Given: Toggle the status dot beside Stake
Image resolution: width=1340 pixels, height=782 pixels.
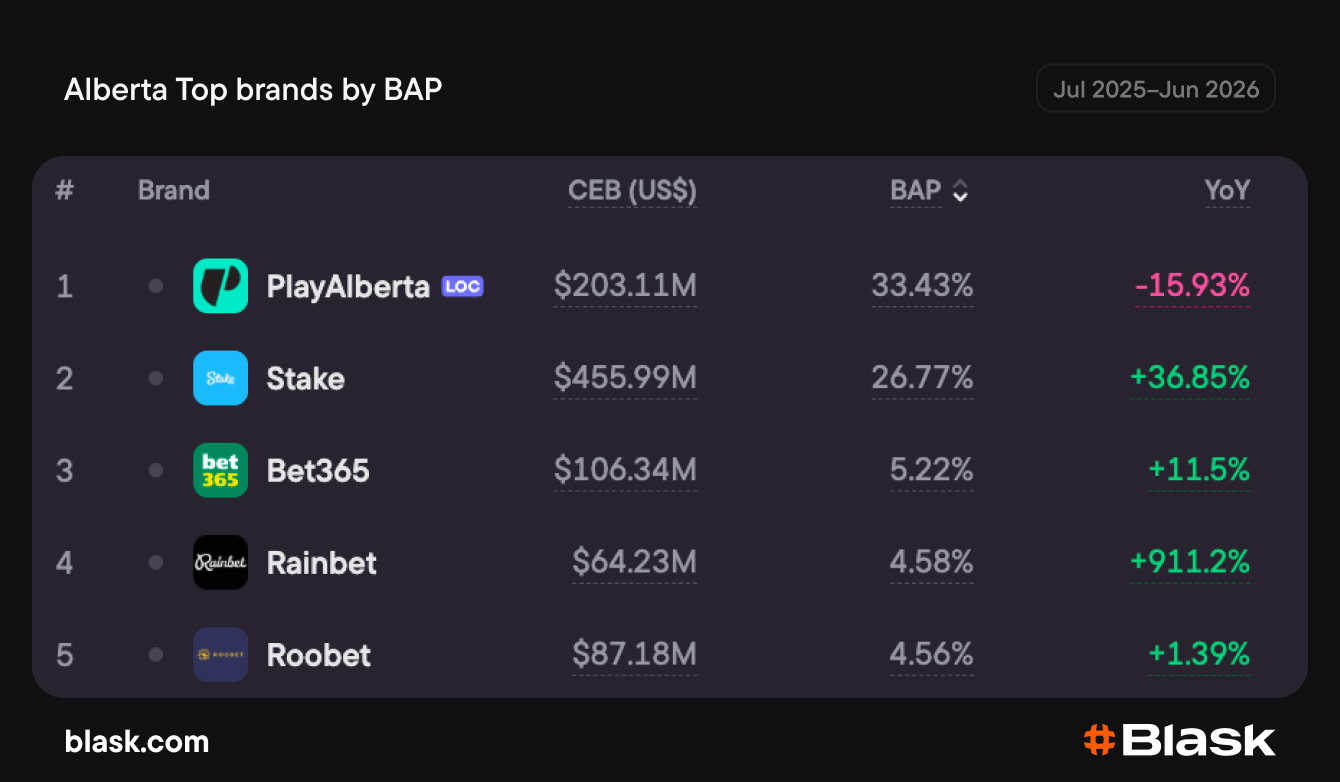Looking at the screenshot, I should coord(155,378).
